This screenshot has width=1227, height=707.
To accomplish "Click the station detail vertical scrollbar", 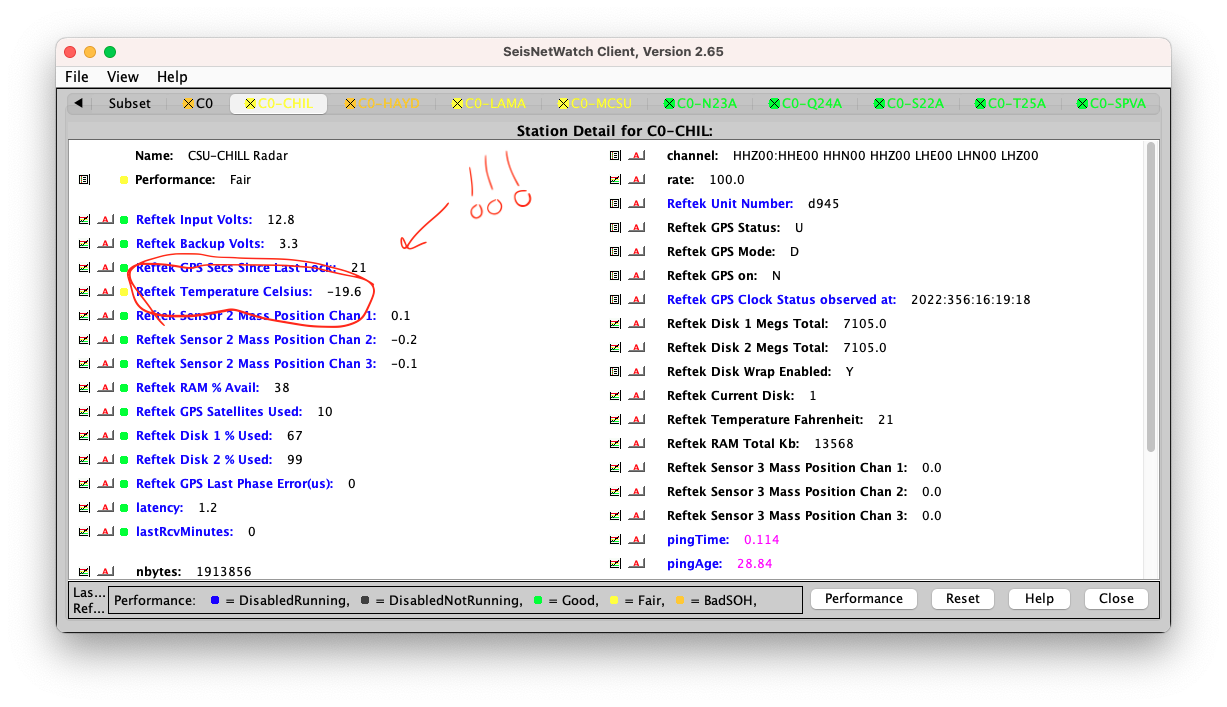I will (1150, 300).
